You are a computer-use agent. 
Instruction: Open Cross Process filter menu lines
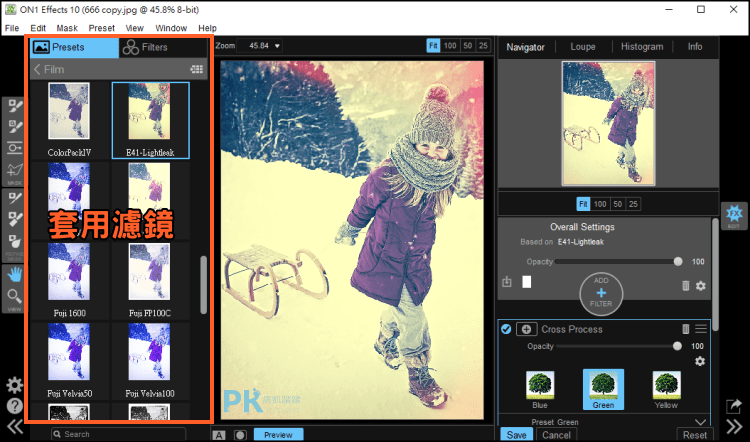(x=701, y=329)
